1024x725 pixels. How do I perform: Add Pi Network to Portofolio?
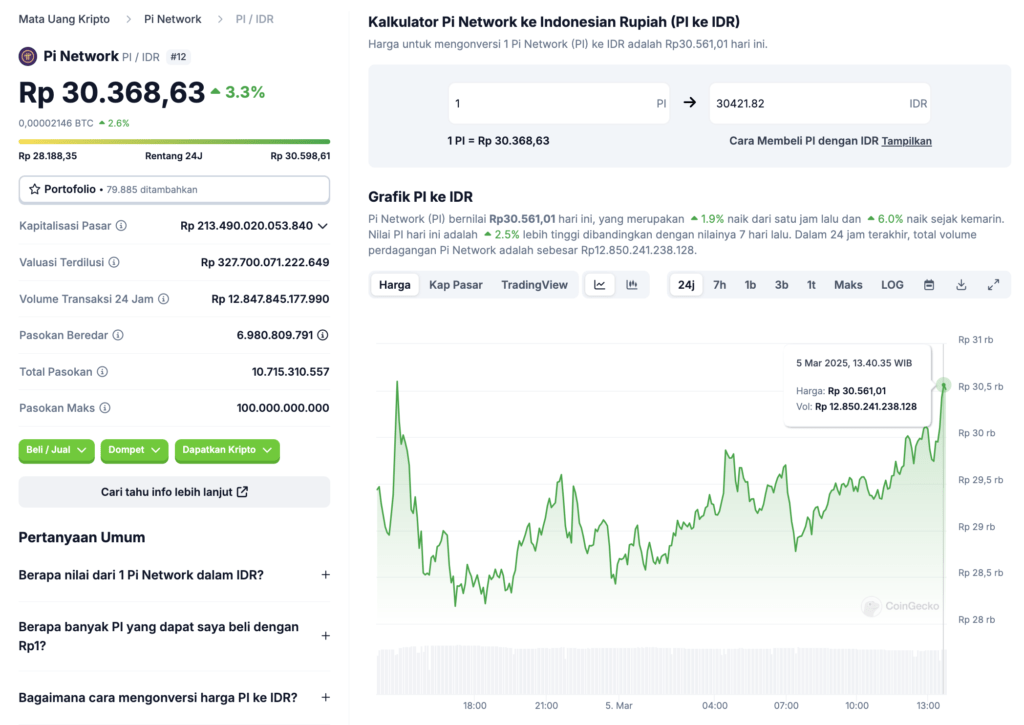point(174,189)
